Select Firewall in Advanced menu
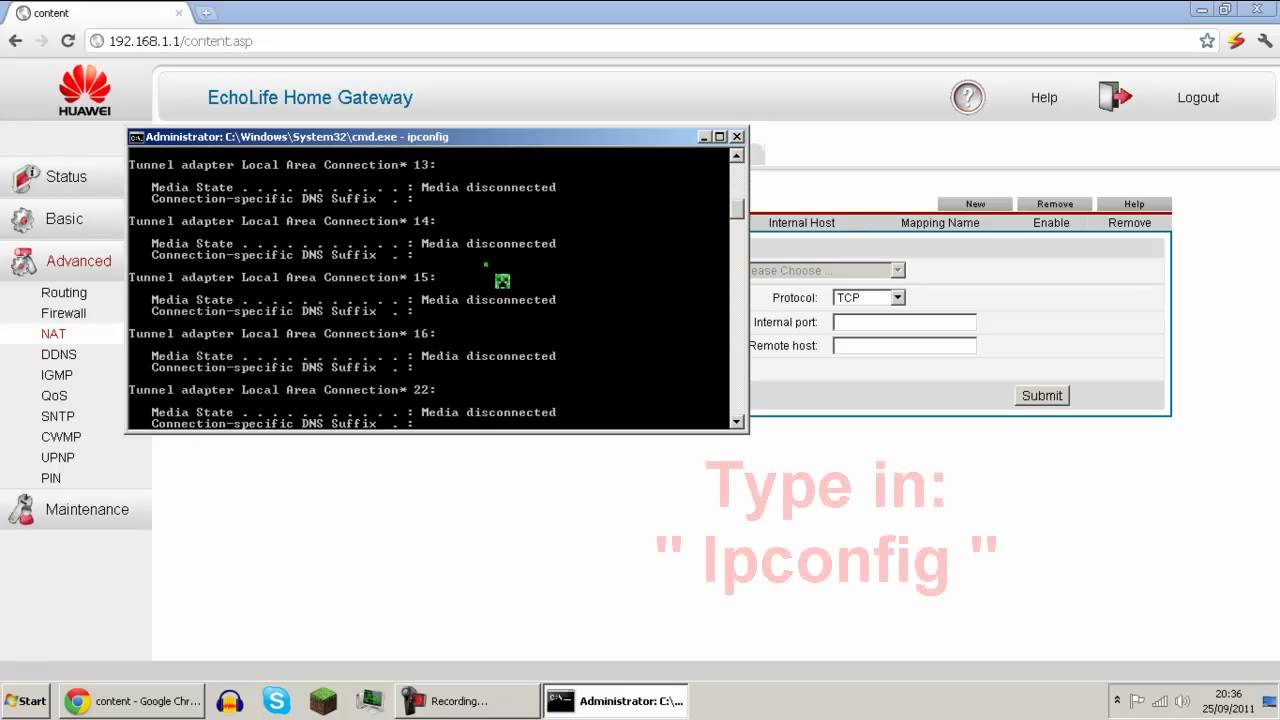The image size is (1280, 720). (x=63, y=313)
